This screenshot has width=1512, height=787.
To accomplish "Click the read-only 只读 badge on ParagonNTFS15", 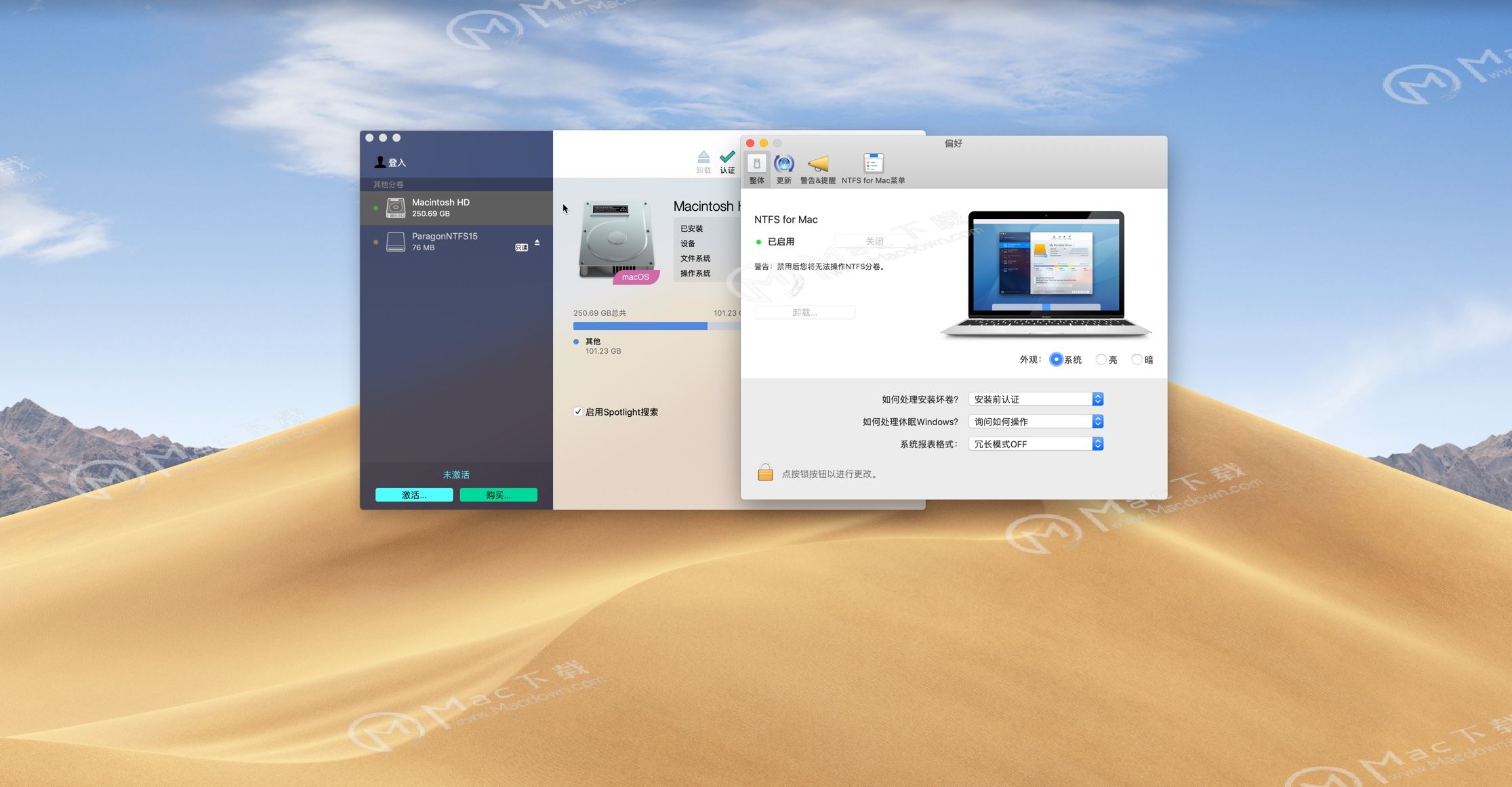I will click(521, 247).
